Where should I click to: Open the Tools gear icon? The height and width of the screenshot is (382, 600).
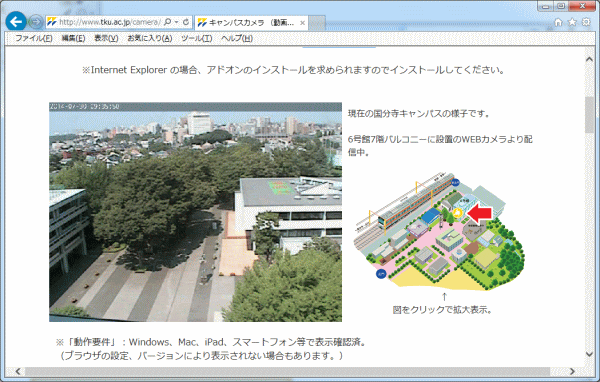click(586, 22)
